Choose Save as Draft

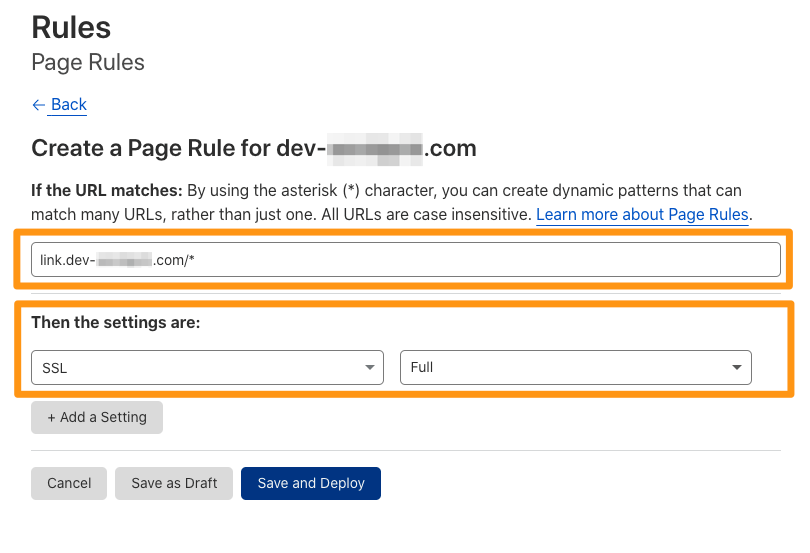pos(174,483)
